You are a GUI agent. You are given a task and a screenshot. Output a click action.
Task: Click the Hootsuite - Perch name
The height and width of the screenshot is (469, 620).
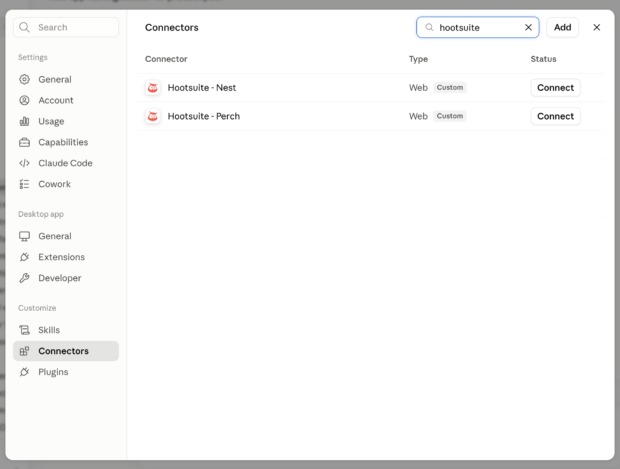[204, 116]
